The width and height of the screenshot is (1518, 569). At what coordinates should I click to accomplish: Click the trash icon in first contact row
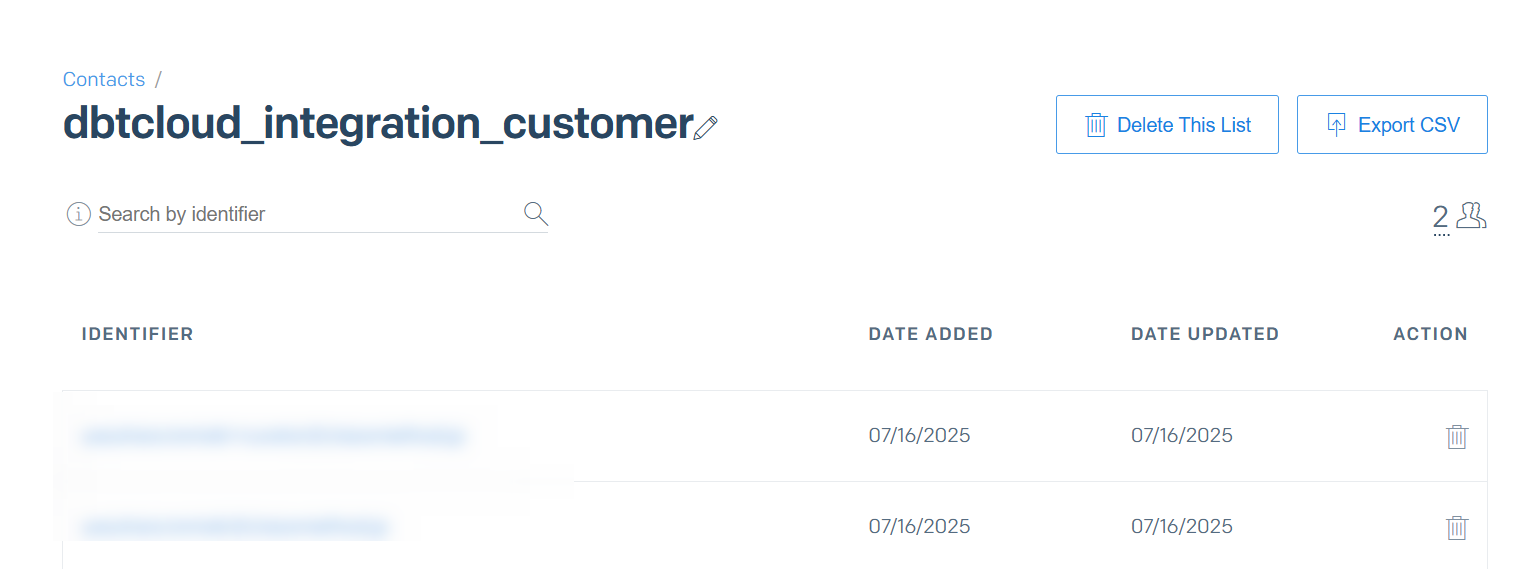(x=1457, y=437)
